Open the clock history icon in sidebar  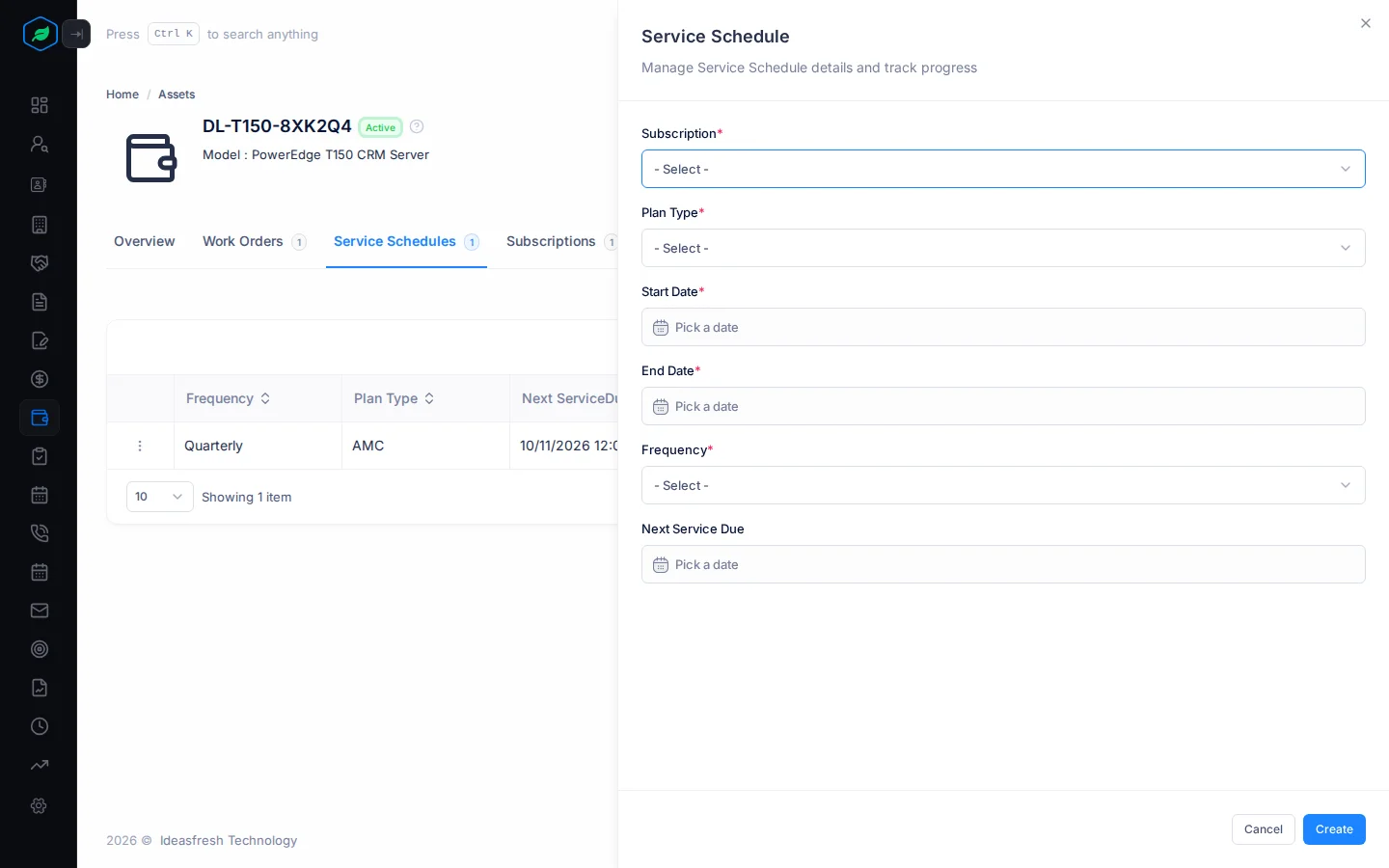tap(40, 726)
